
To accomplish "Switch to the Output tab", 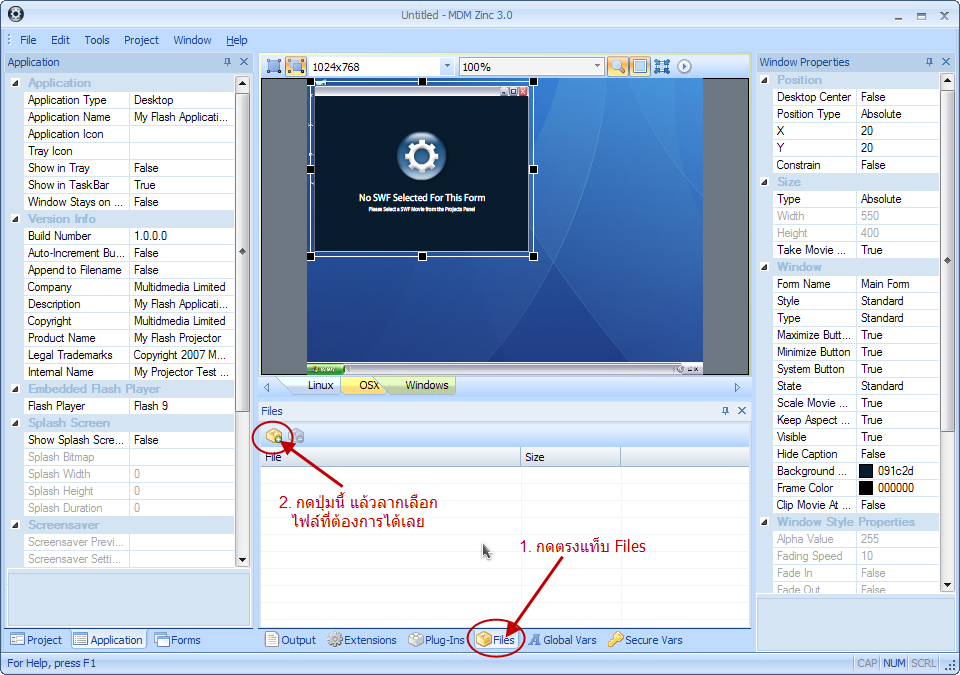I will [291, 640].
